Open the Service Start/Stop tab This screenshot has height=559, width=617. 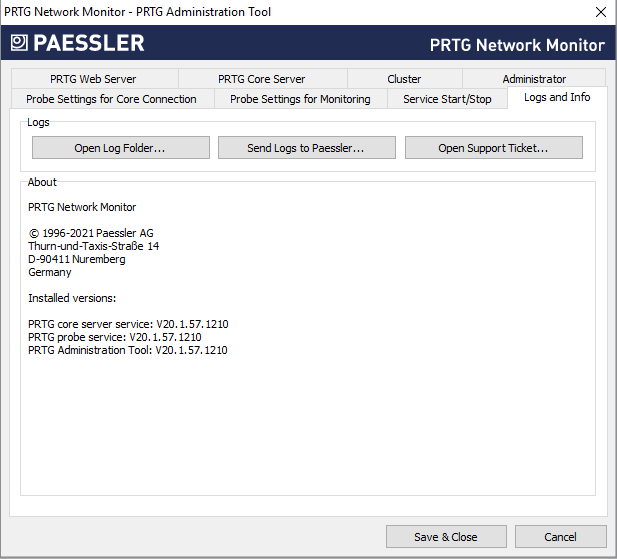click(x=447, y=99)
